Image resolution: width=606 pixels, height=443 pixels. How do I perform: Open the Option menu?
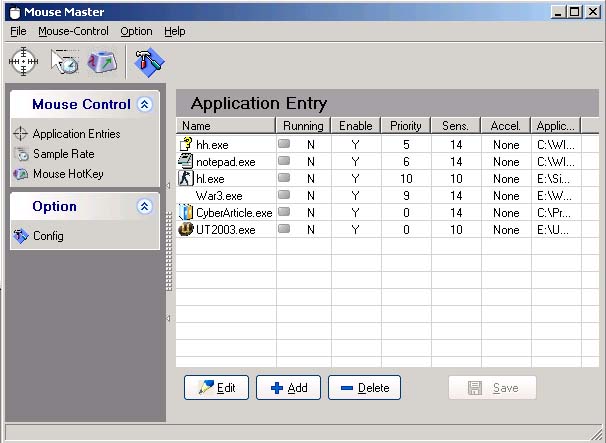[136, 31]
